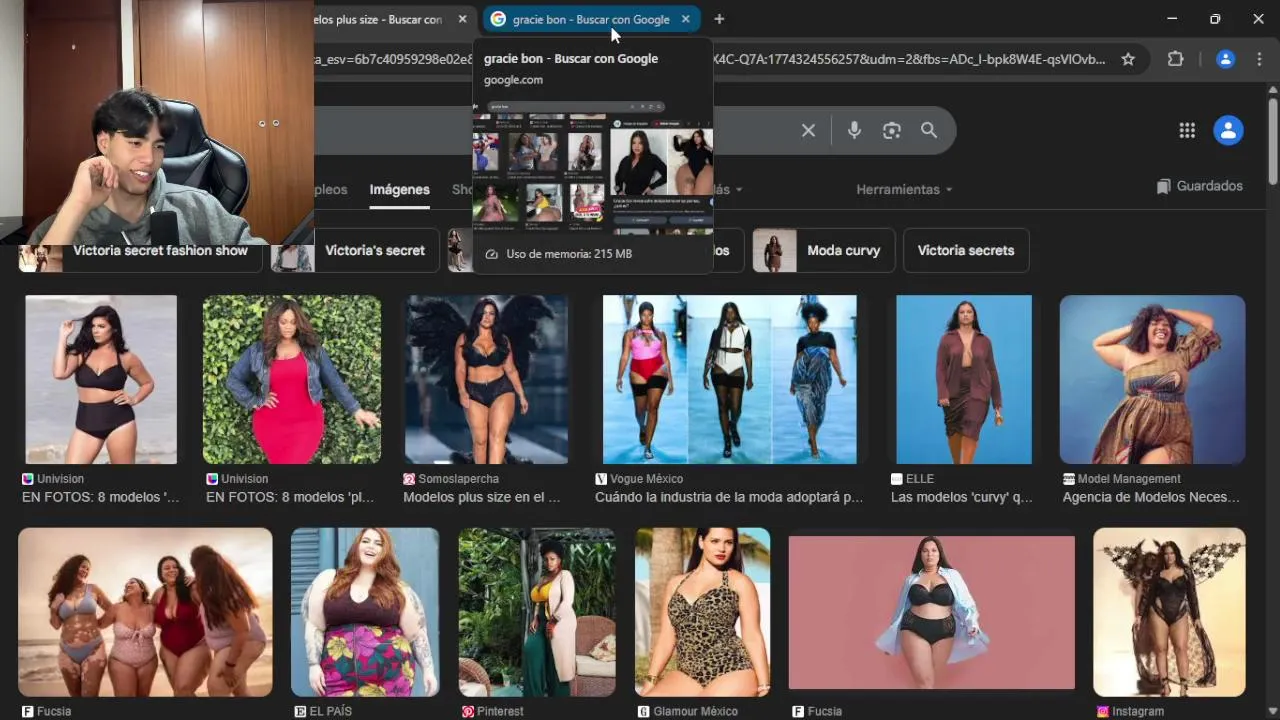Open 'Cuándo la industria de la moda' link
1280x720 pixels.
coord(729,497)
